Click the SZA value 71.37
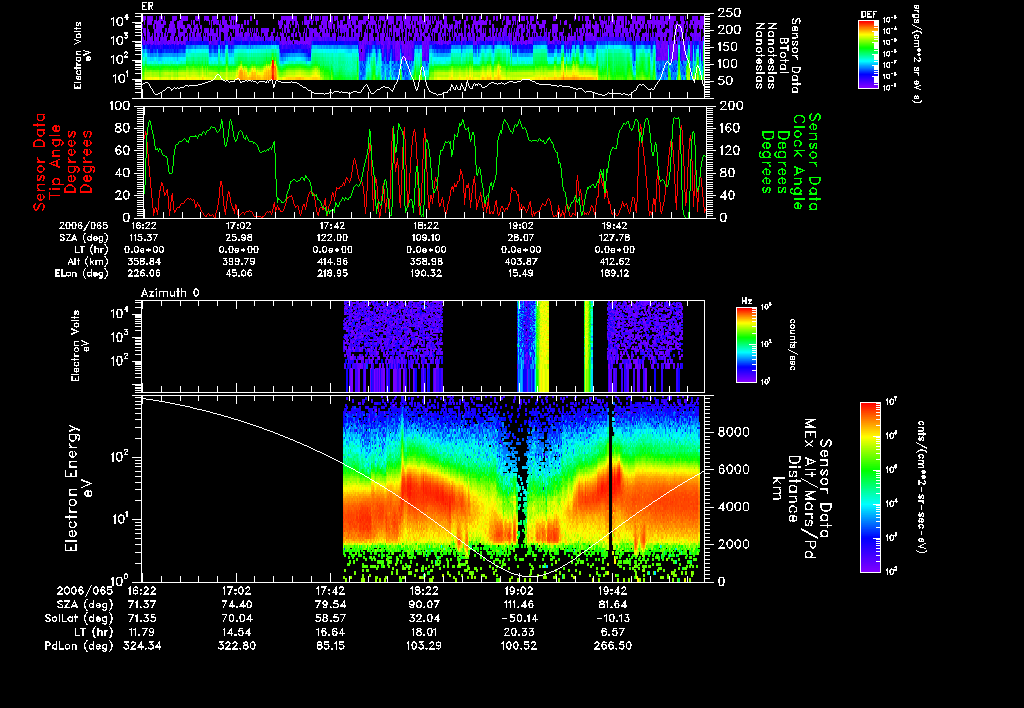Image resolution: width=1024 pixels, height=708 pixels. tap(142, 605)
